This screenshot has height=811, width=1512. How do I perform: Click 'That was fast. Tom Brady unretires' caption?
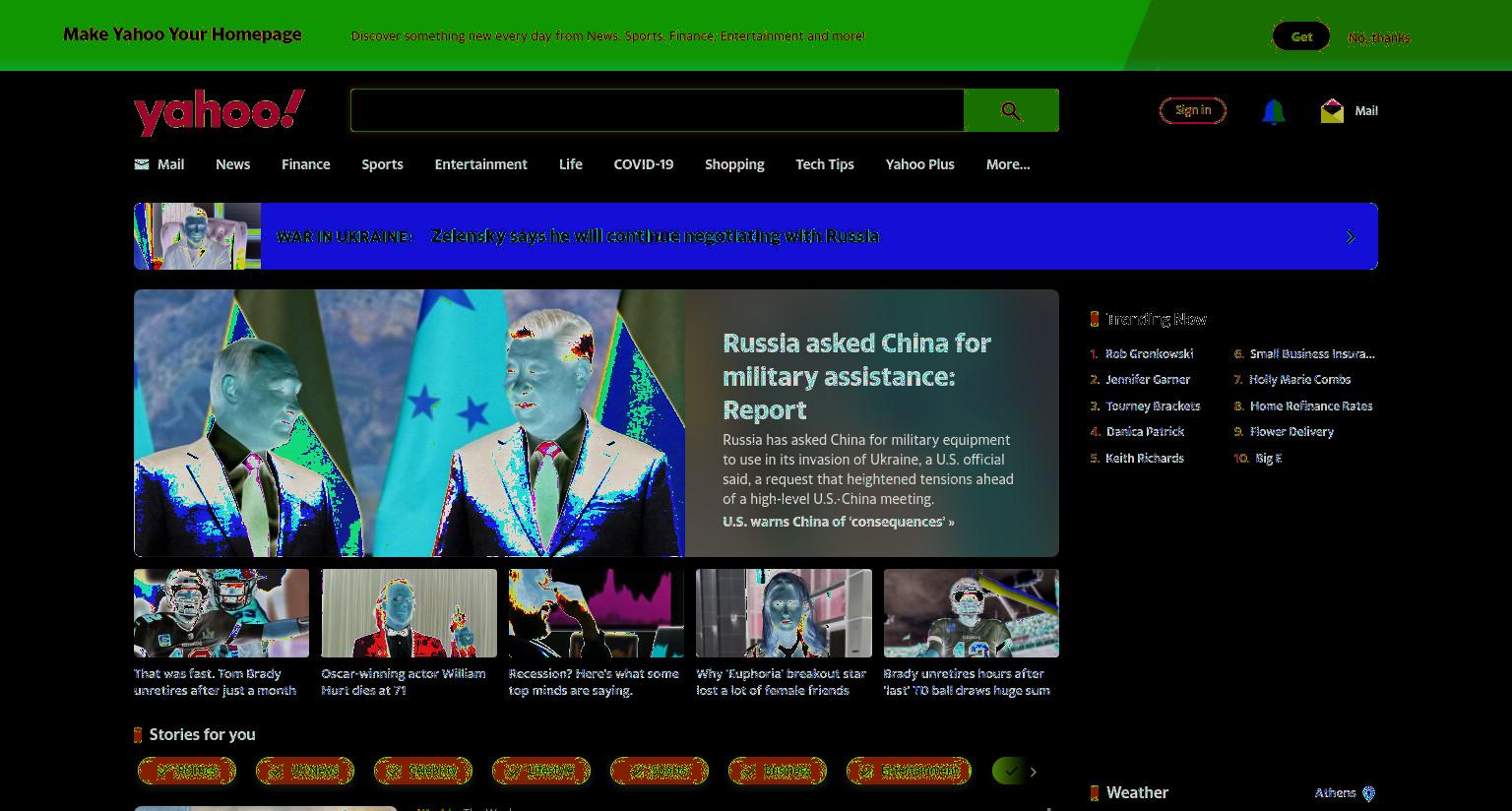[215, 682]
